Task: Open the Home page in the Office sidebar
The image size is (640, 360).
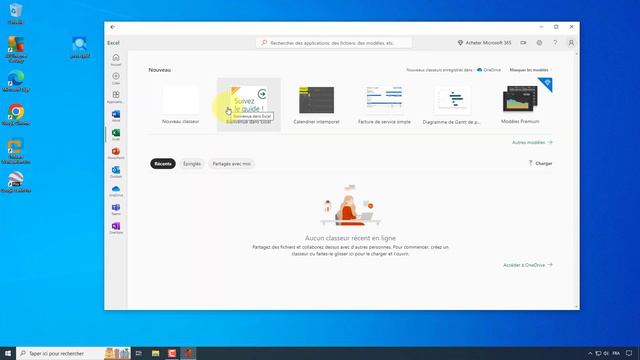Action: click(x=116, y=60)
